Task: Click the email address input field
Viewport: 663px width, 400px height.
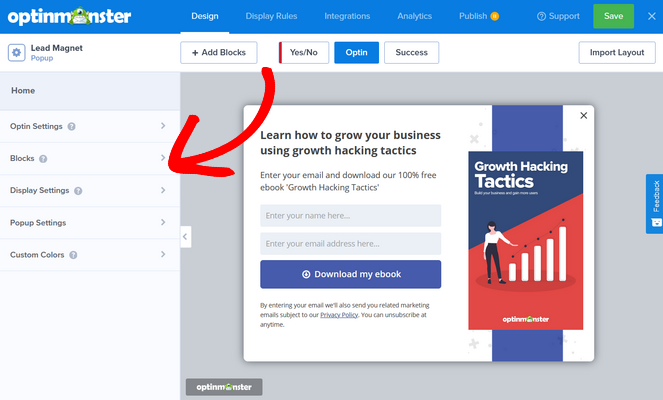Action: click(x=351, y=244)
